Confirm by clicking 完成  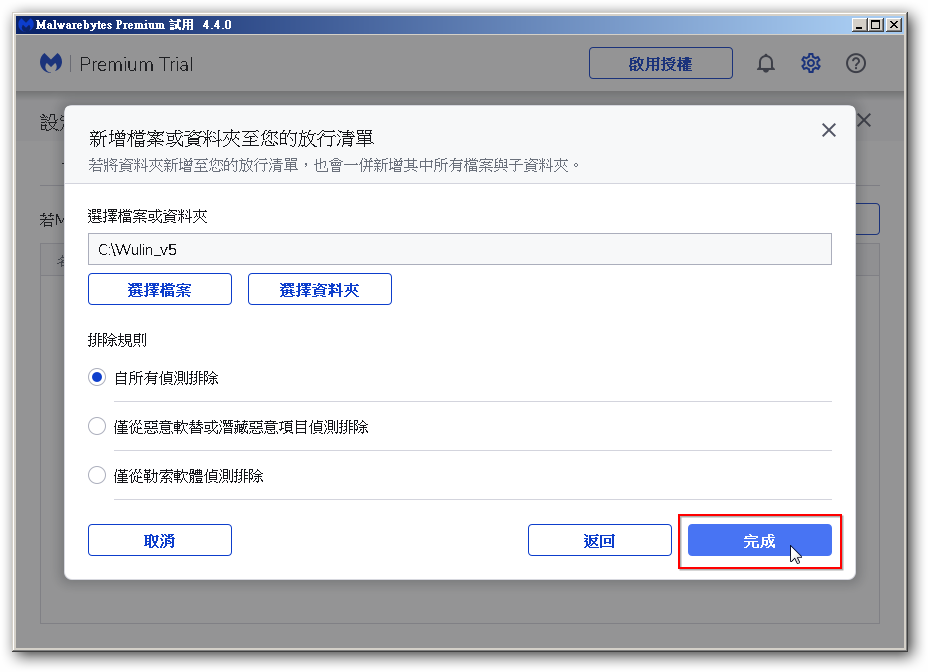[759, 541]
